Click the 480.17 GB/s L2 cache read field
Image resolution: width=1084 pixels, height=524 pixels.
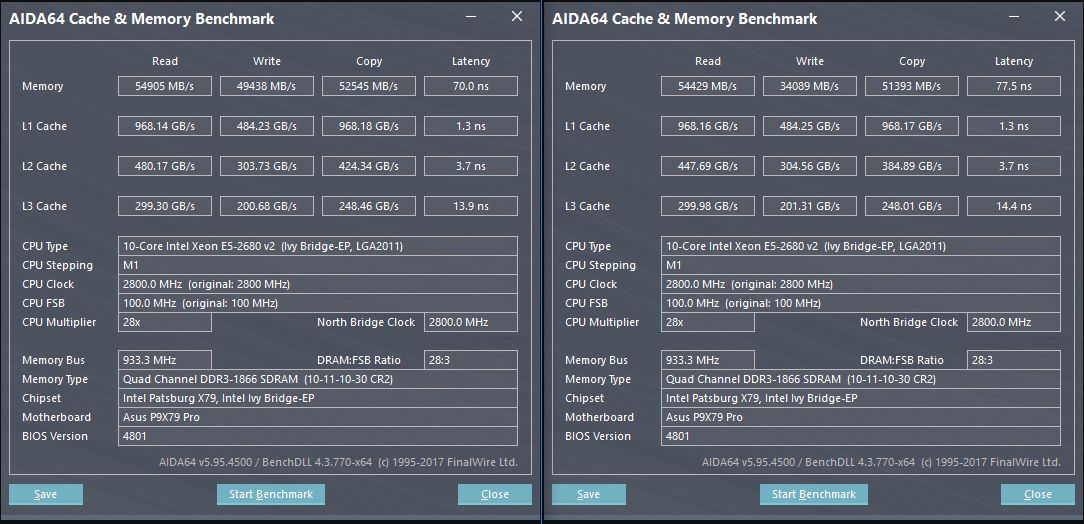click(x=165, y=166)
